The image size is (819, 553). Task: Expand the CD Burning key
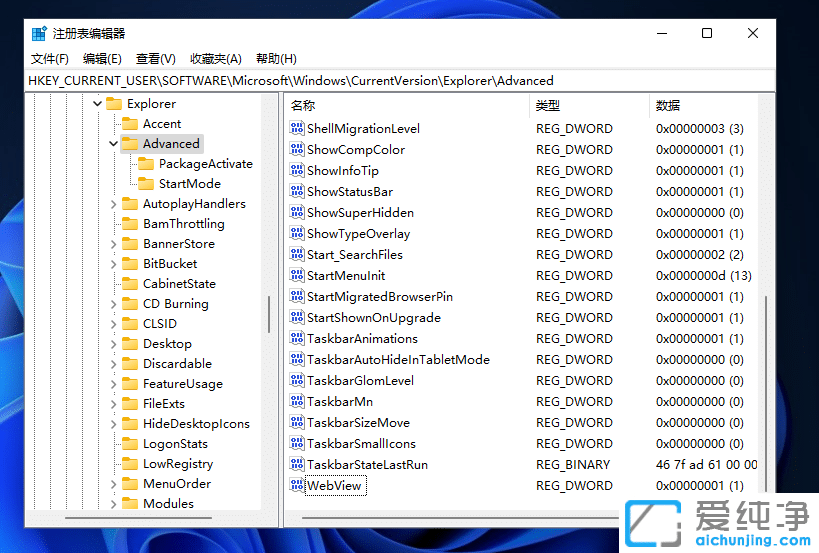pos(113,303)
